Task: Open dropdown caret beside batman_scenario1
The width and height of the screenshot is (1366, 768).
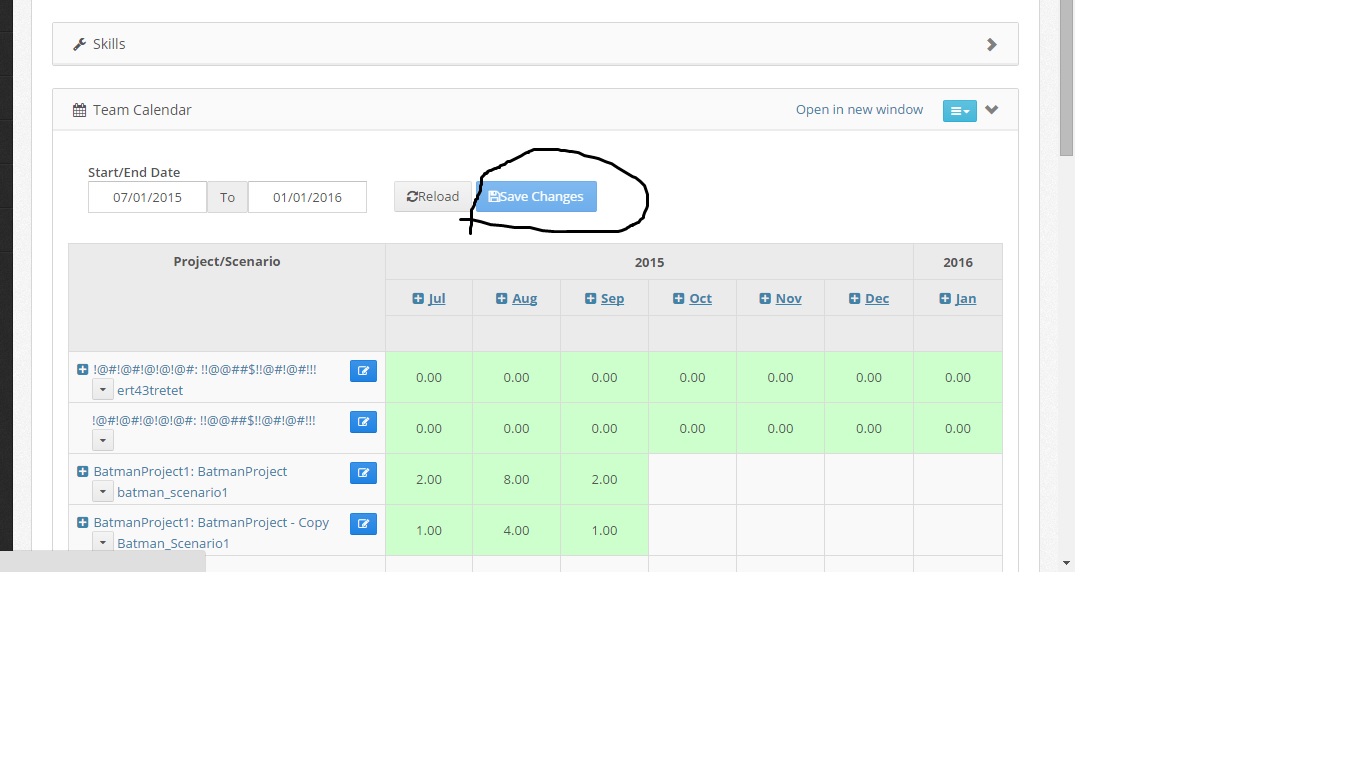Action: coord(103,491)
